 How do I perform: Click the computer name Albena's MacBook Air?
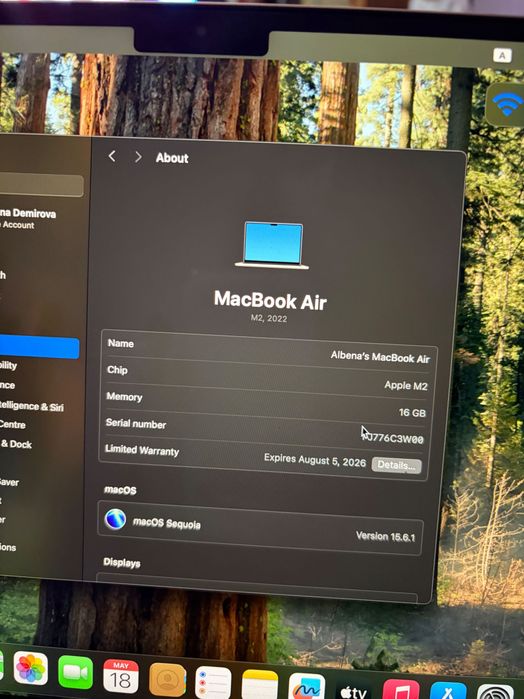[380, 357]
